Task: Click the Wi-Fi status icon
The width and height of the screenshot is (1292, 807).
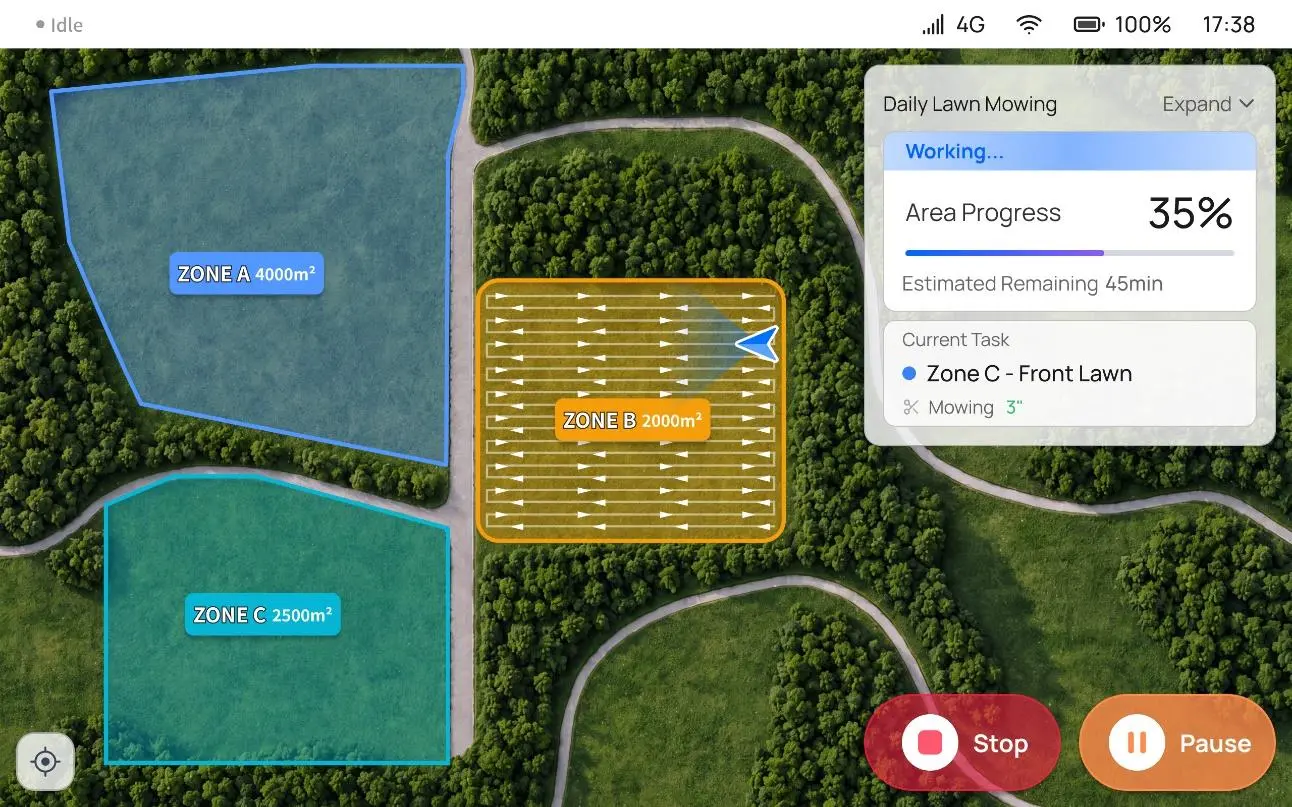Action: click(x=1029, y=25)
